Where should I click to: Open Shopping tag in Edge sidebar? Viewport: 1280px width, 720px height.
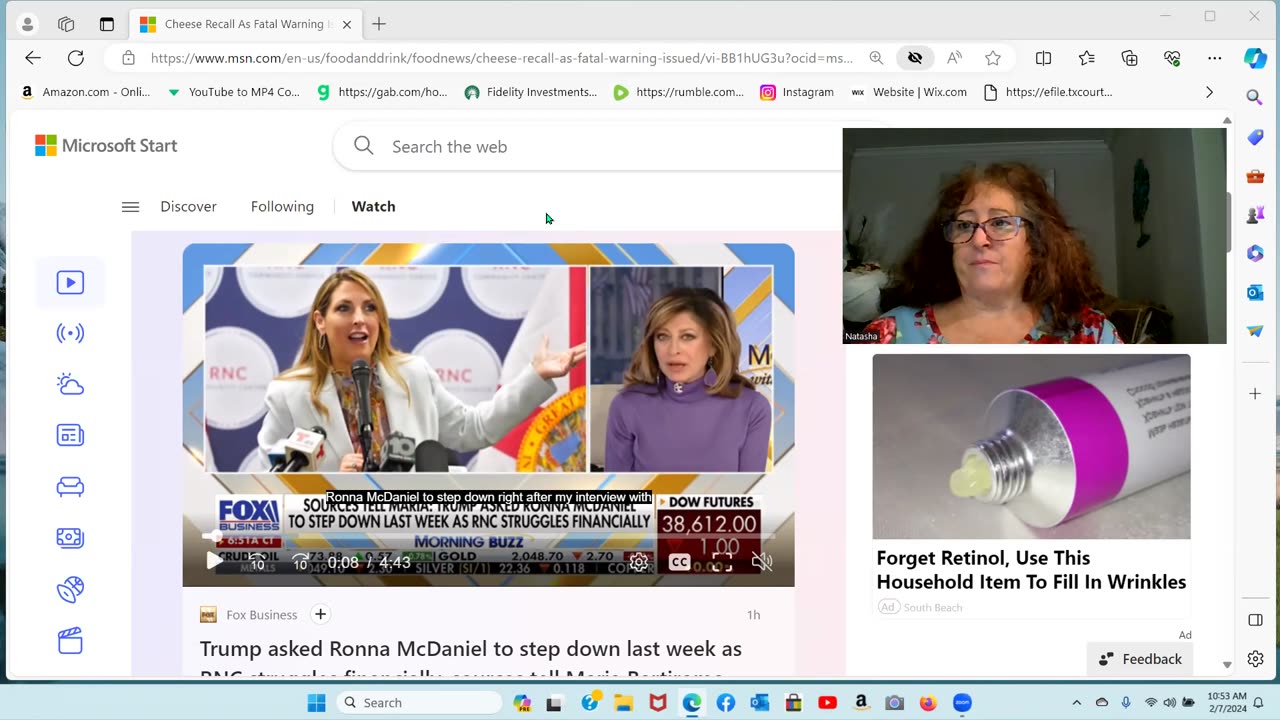tap(1255, 138)
